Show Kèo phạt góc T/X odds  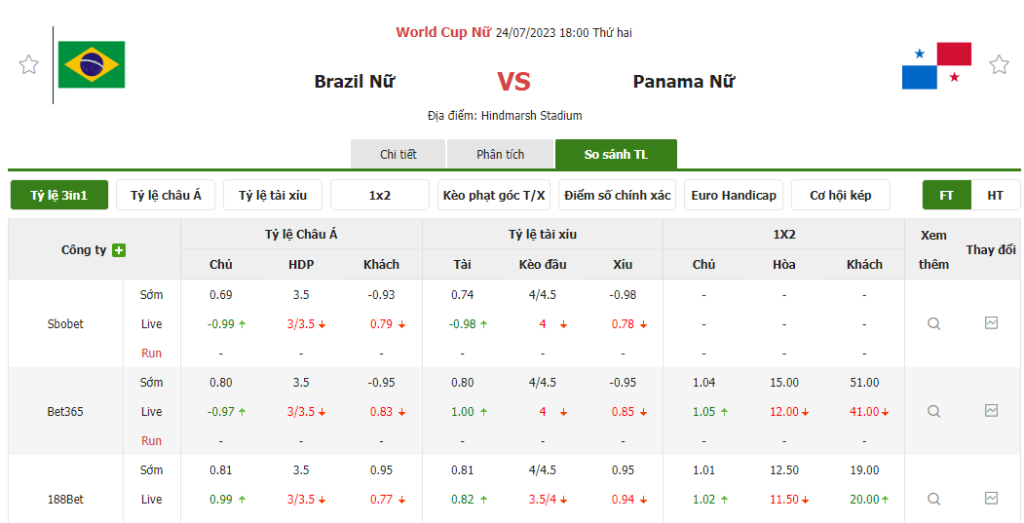tap(494, 195)
